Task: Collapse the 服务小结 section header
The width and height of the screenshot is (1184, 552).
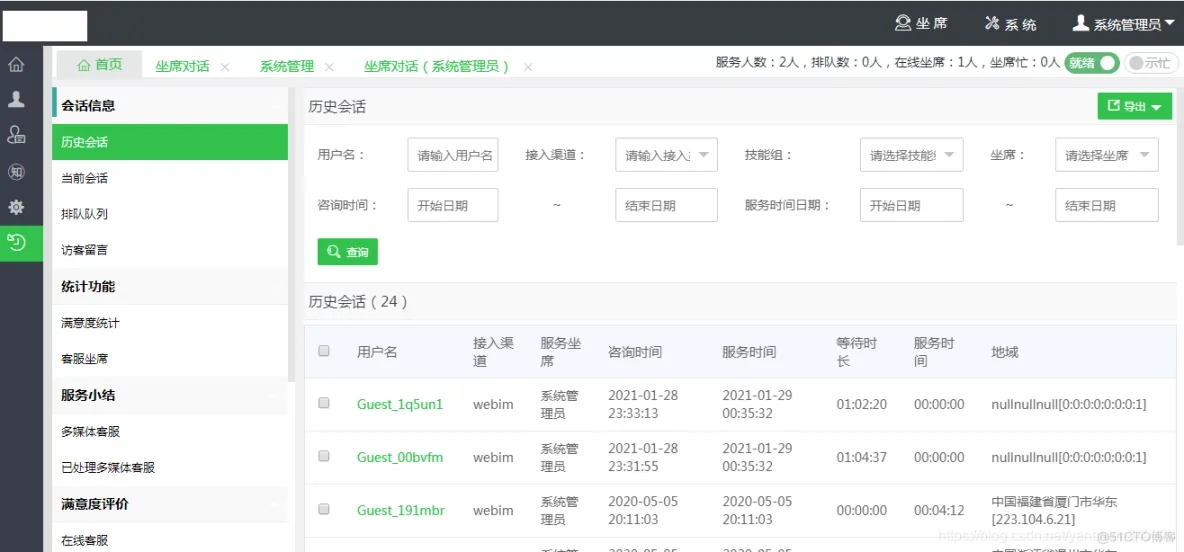Action: pos(170,395)
